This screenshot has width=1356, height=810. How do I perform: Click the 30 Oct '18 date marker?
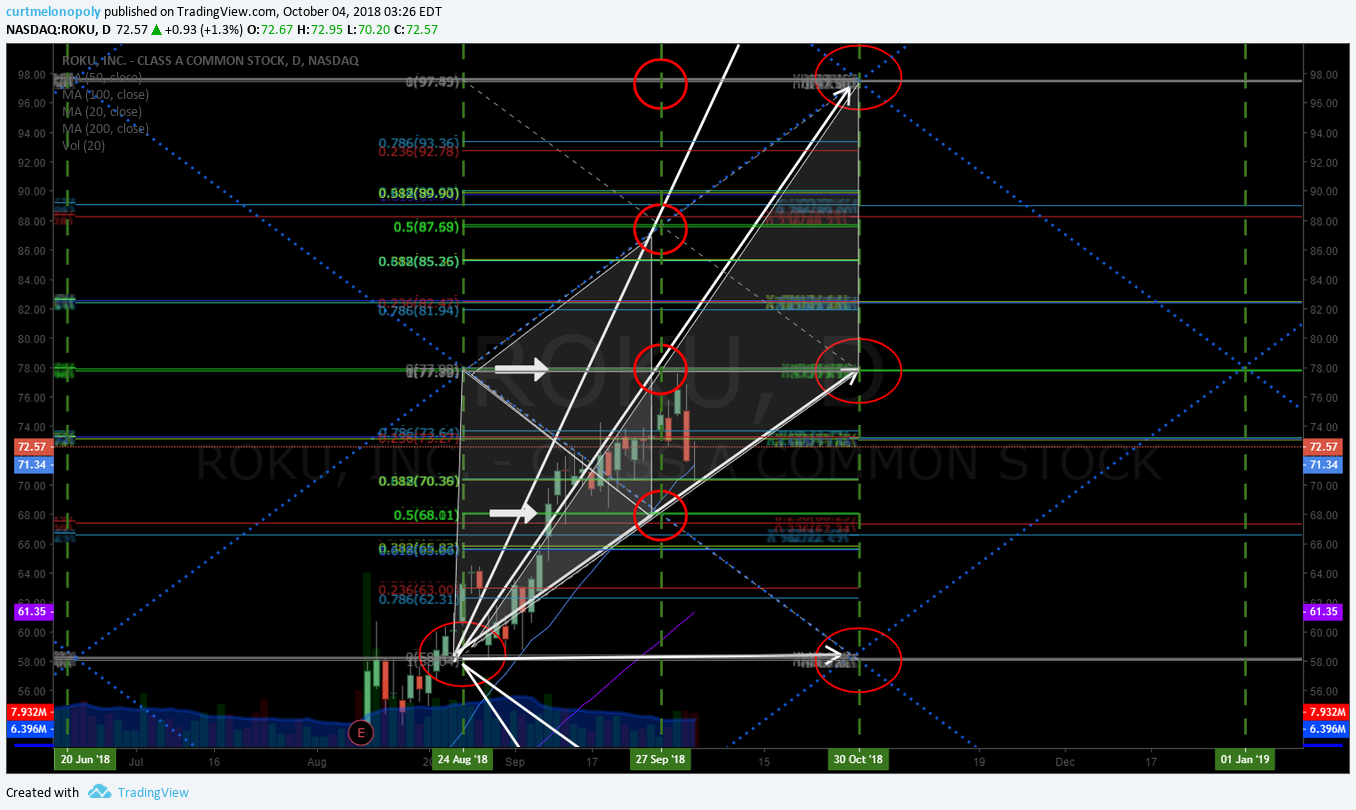click(859, 760)
